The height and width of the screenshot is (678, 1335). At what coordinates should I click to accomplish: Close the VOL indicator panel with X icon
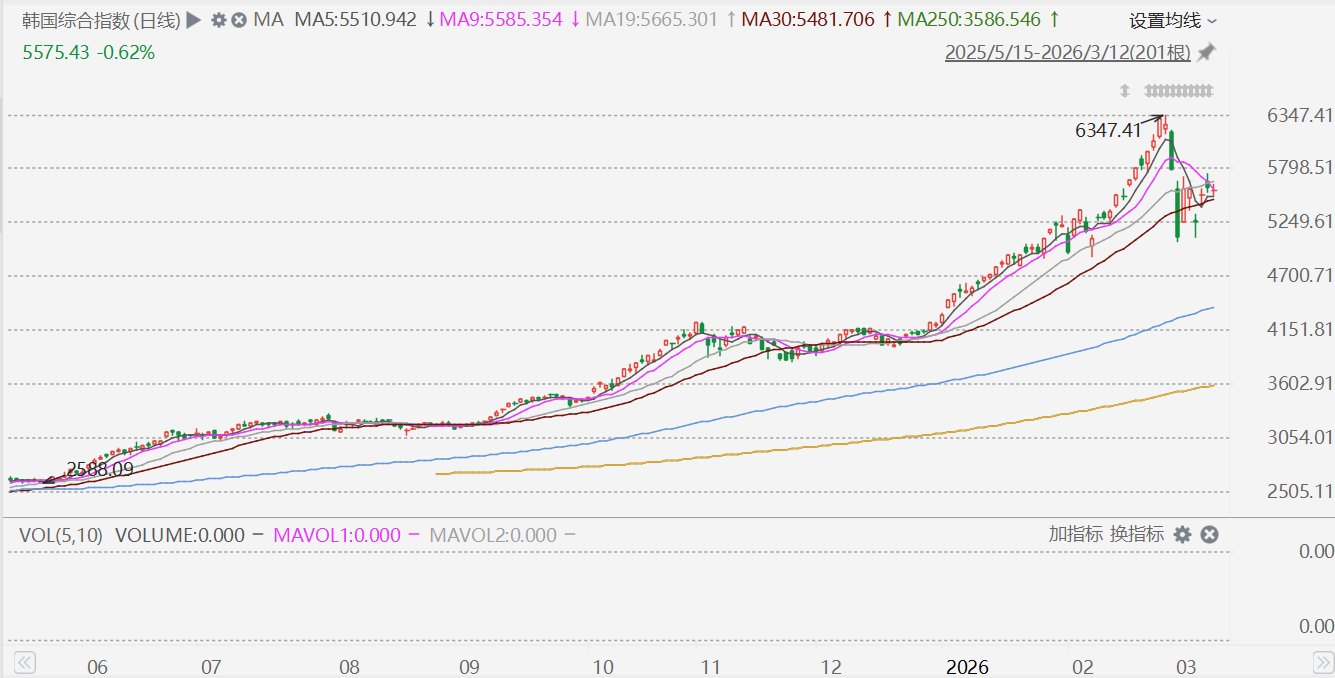coord(1209,535)
